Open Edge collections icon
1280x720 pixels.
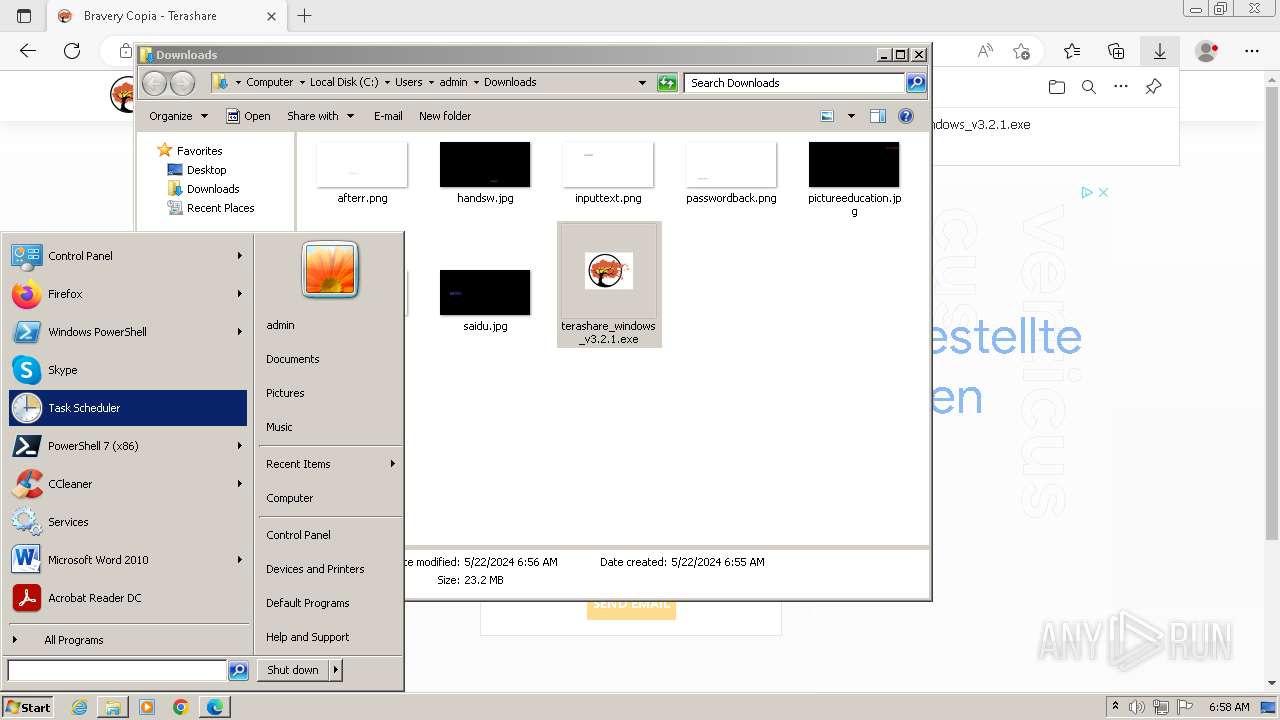click(x=1116, y=51)
